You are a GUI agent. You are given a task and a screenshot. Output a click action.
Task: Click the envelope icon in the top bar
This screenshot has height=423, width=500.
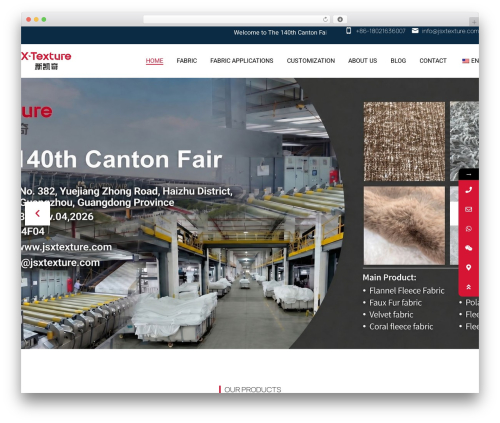415,31
